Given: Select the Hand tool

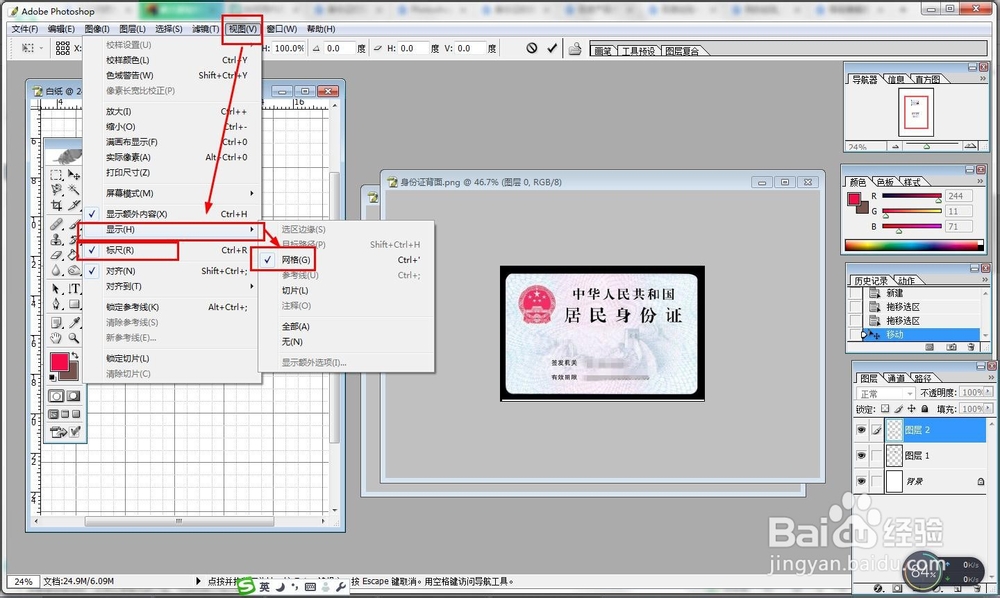Looking at the screenshot, I should [56, 338].
